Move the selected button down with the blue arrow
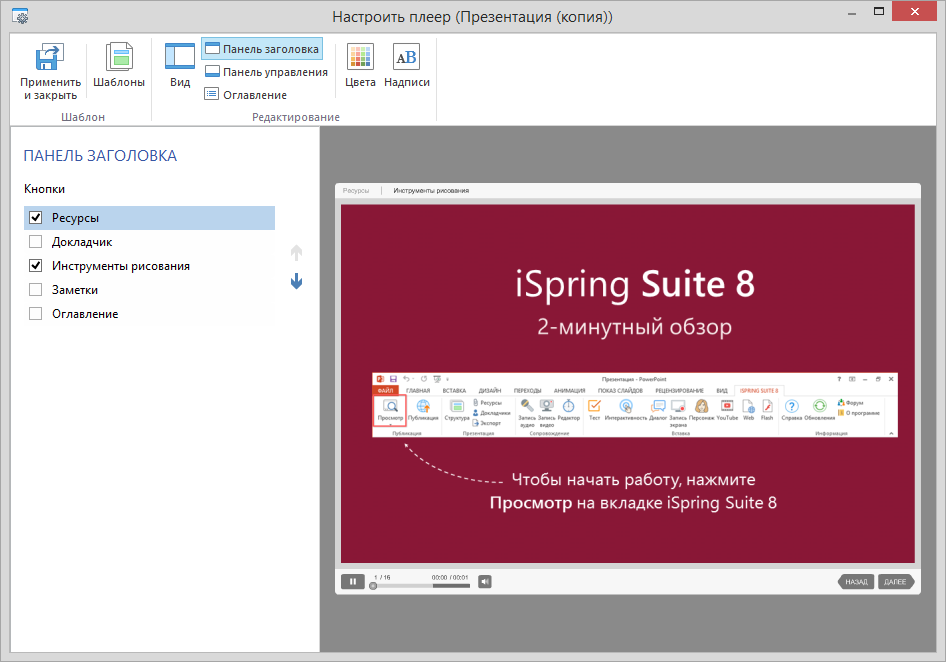The width and height of the screenshot is (946, 662). point(296,281)
